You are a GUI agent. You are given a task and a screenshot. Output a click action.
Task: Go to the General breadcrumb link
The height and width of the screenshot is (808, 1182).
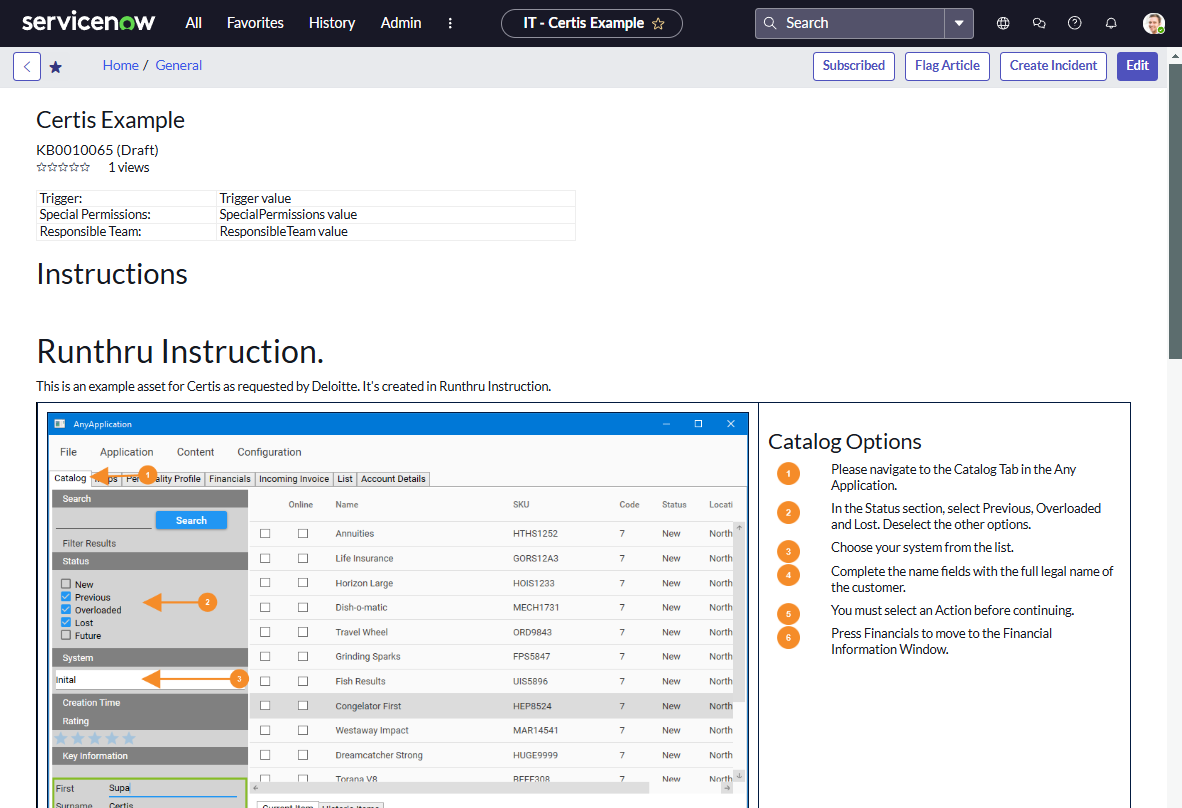(x=179, y=65)
